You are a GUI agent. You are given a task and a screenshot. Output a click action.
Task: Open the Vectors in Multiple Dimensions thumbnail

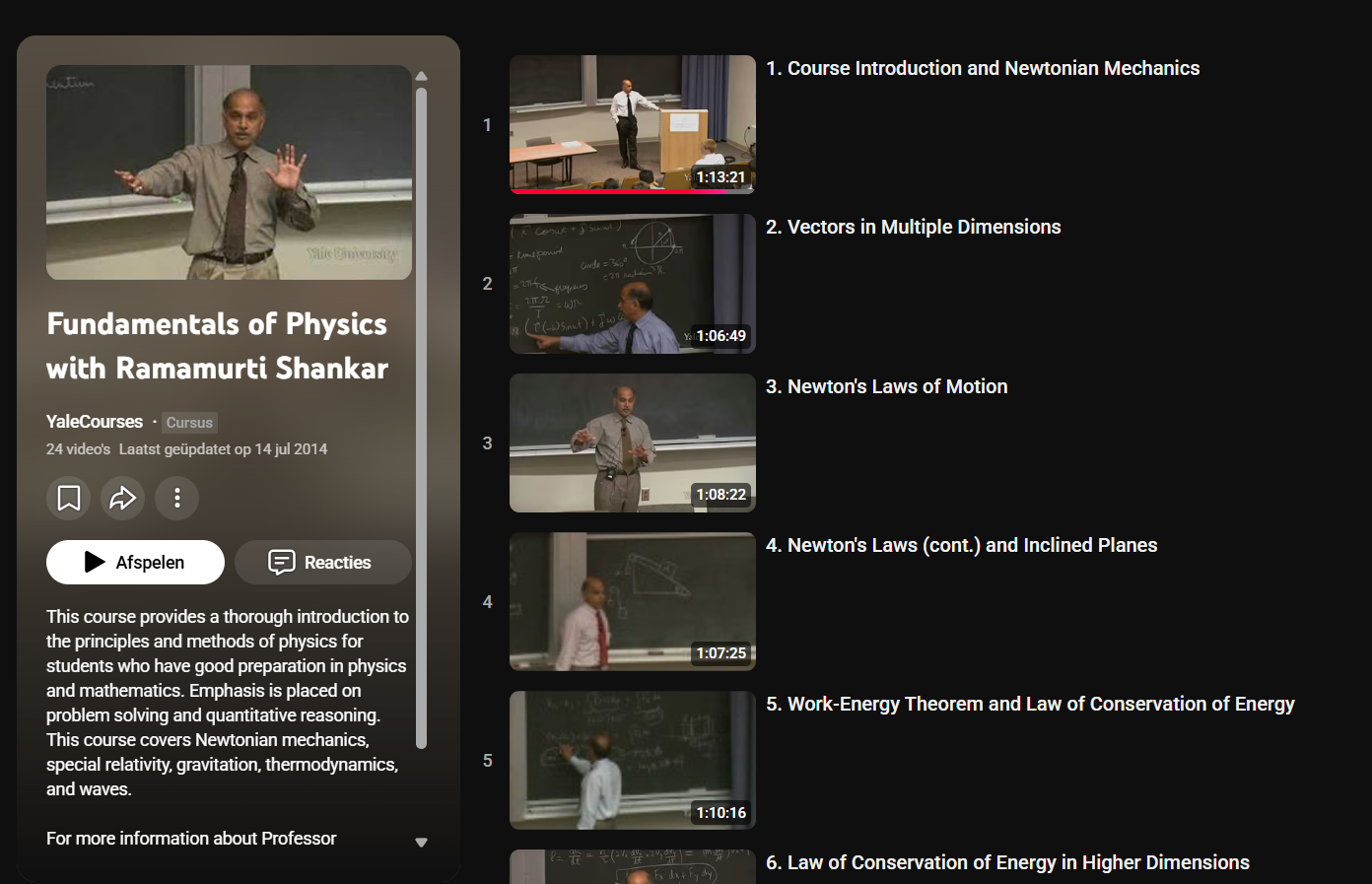click(632, 284)
